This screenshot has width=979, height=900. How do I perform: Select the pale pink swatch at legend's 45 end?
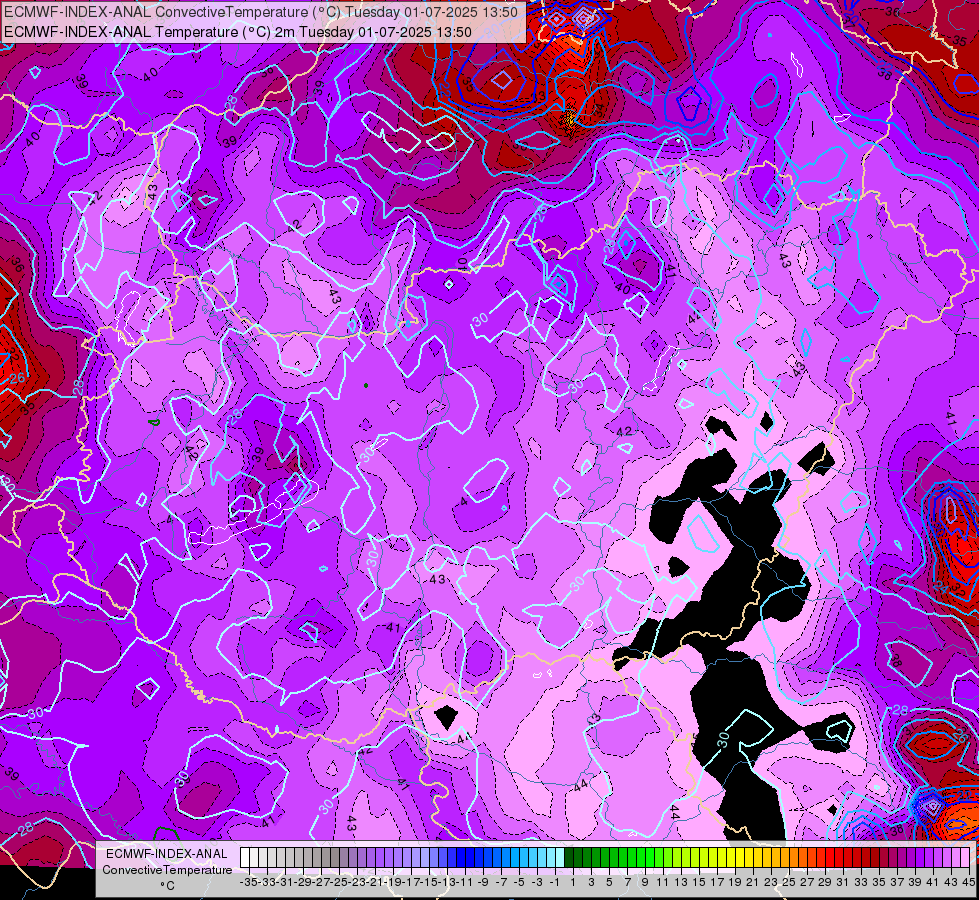(x=965, y=858)
